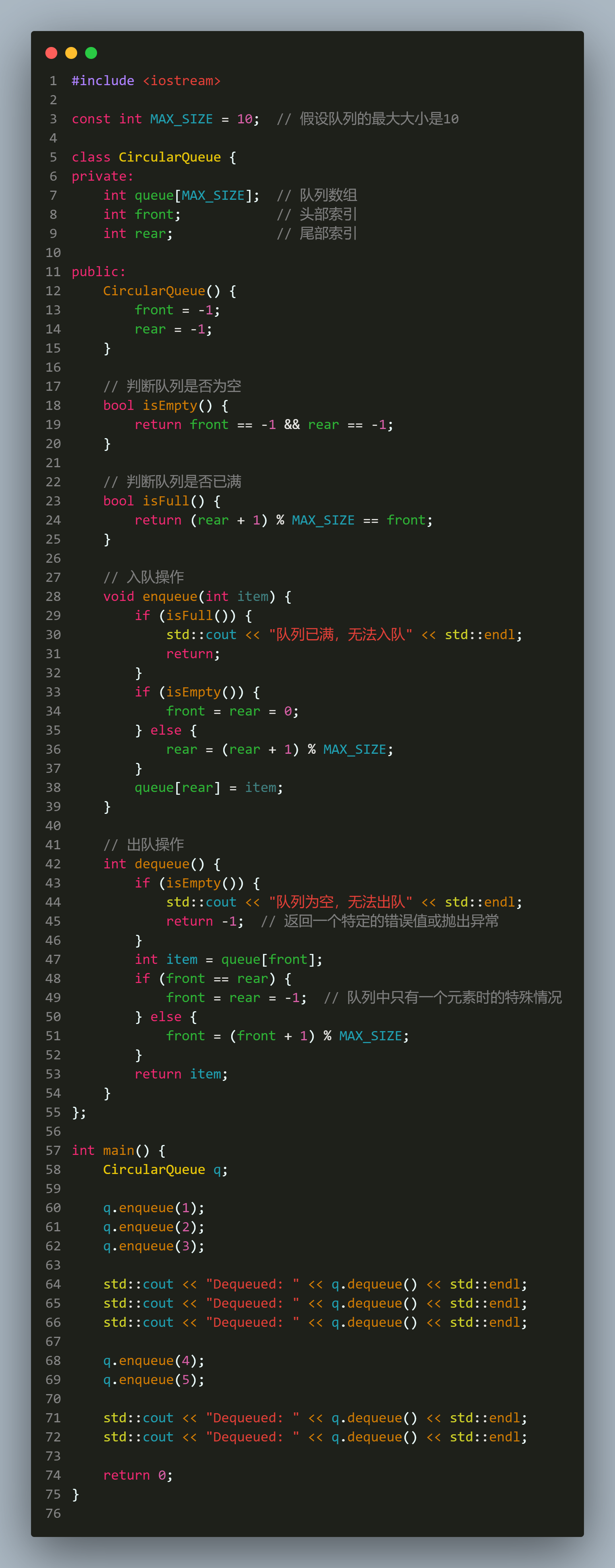Screen dimensions: 615x1568
Task: Click comment "队列数组" on line 7
Action: (x=328, y=195)
